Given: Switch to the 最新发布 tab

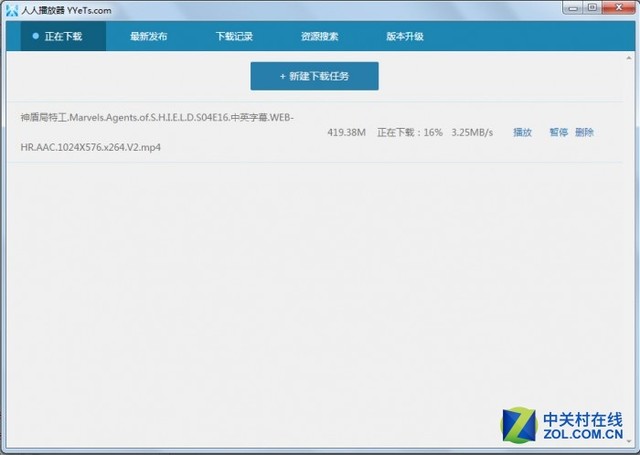Looking at the screenshot, I should point(149,36).
